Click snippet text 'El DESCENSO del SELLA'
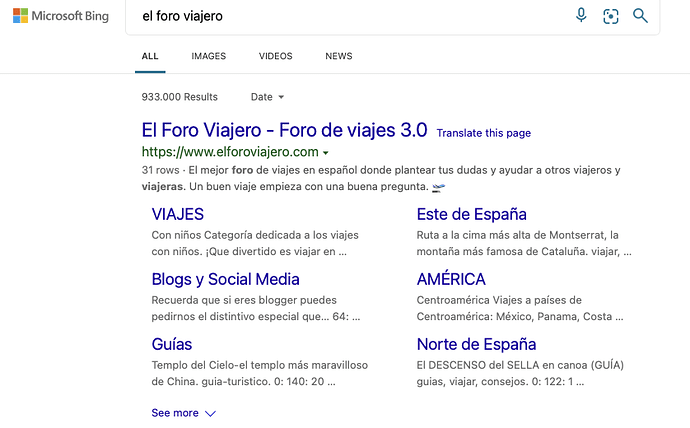The image size is (690, 428). click(477, 365)
